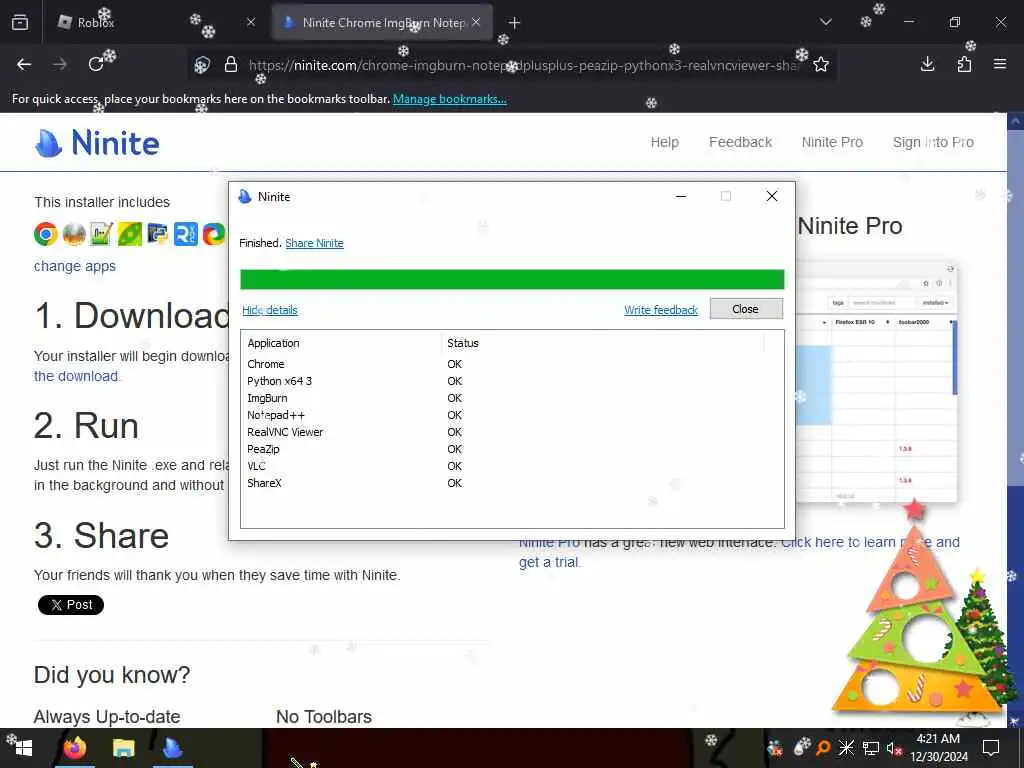This screenshot has width=1024, height=768.
Task: Click the ImgBurn disc icon
Action: pos(74,234)
